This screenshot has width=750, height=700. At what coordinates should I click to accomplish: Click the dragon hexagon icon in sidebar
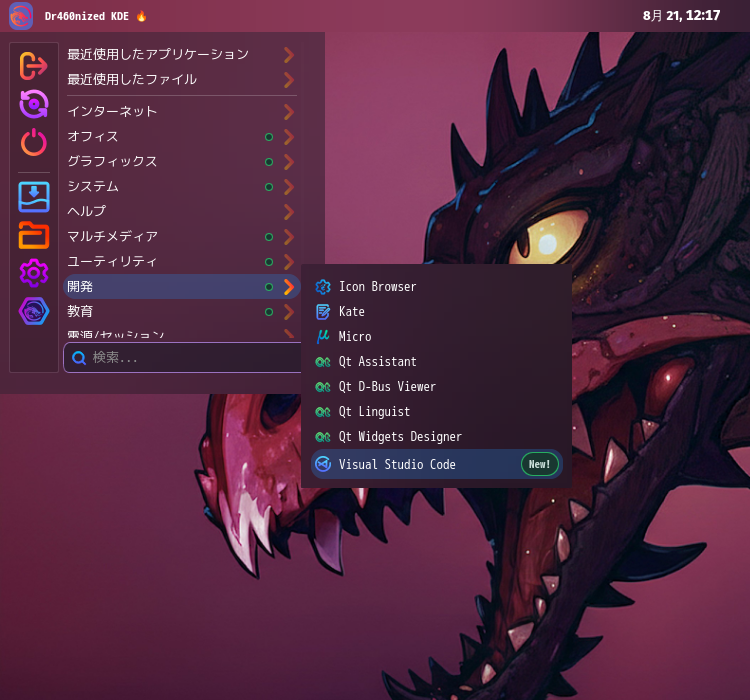point(33,311)
